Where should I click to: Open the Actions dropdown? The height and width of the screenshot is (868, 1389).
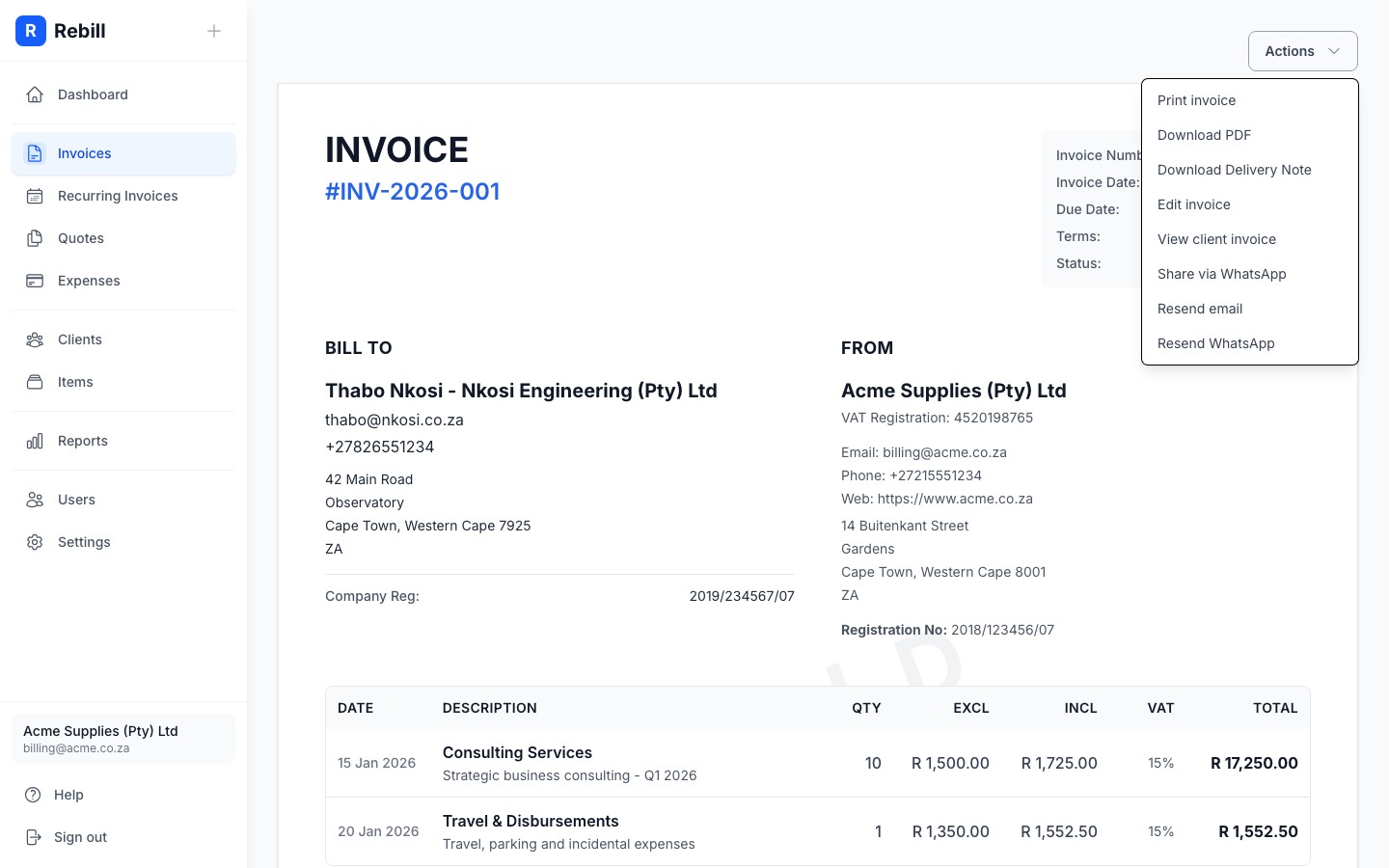coord(1302,50)
